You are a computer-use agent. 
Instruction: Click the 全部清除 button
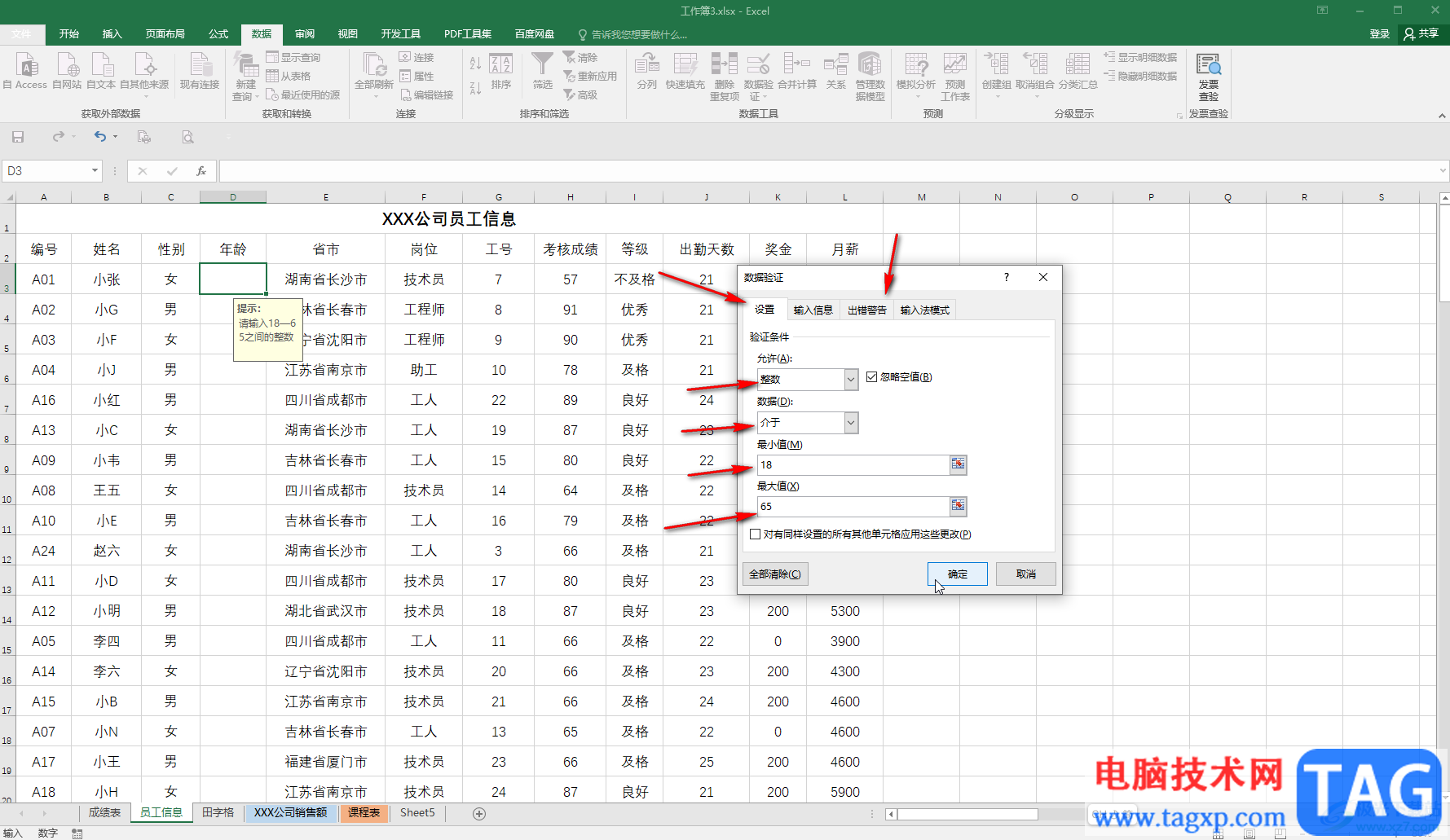point(775,574)
